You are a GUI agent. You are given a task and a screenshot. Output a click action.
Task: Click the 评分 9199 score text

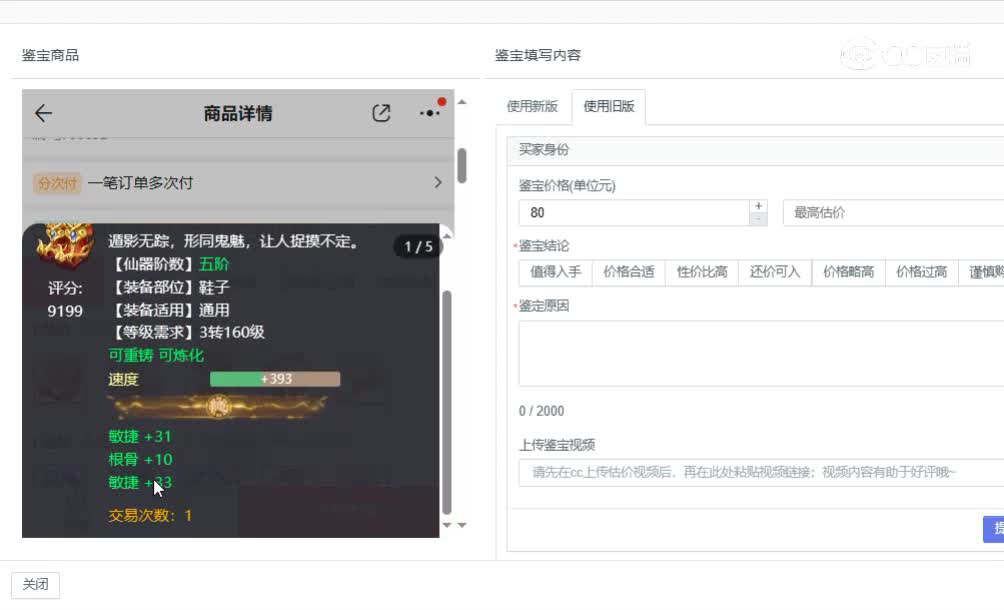[x=65, y=300]
